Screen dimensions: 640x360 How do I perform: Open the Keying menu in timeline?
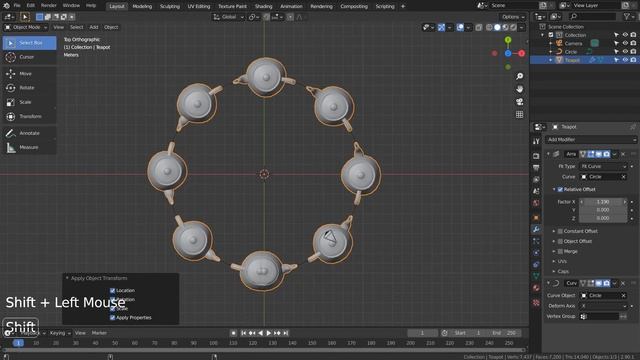click(60, 333)
